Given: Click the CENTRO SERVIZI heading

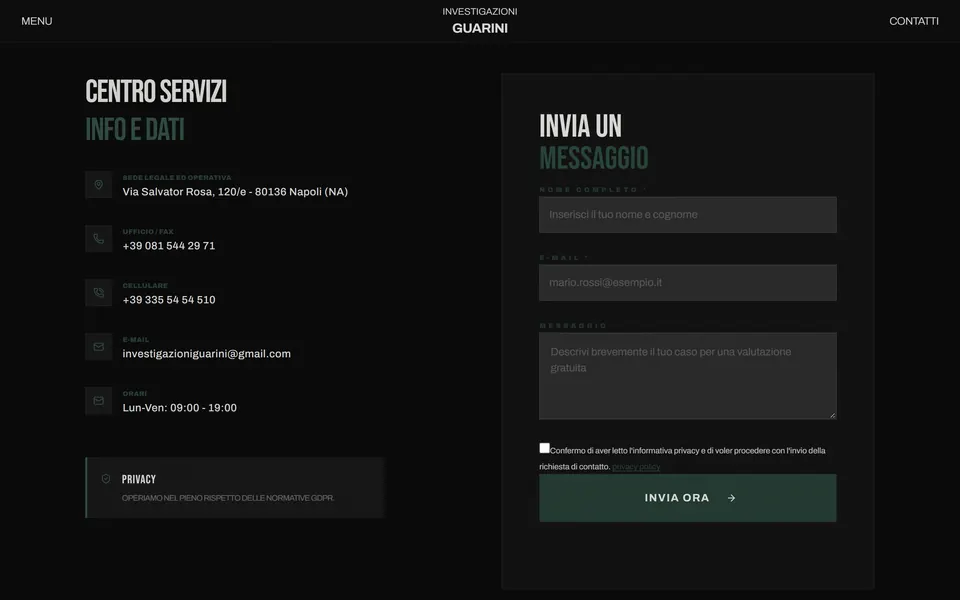Looking at the screenshot, I should click(156, 92).
